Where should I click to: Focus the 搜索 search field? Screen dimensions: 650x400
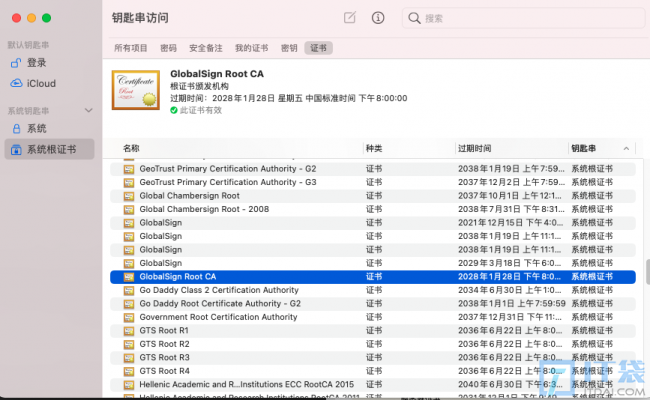click(523, 18)
